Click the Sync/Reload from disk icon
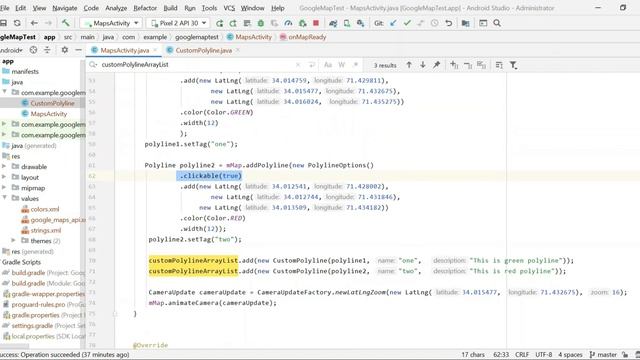This screenshot has height=360, width=640. [17, 23]
